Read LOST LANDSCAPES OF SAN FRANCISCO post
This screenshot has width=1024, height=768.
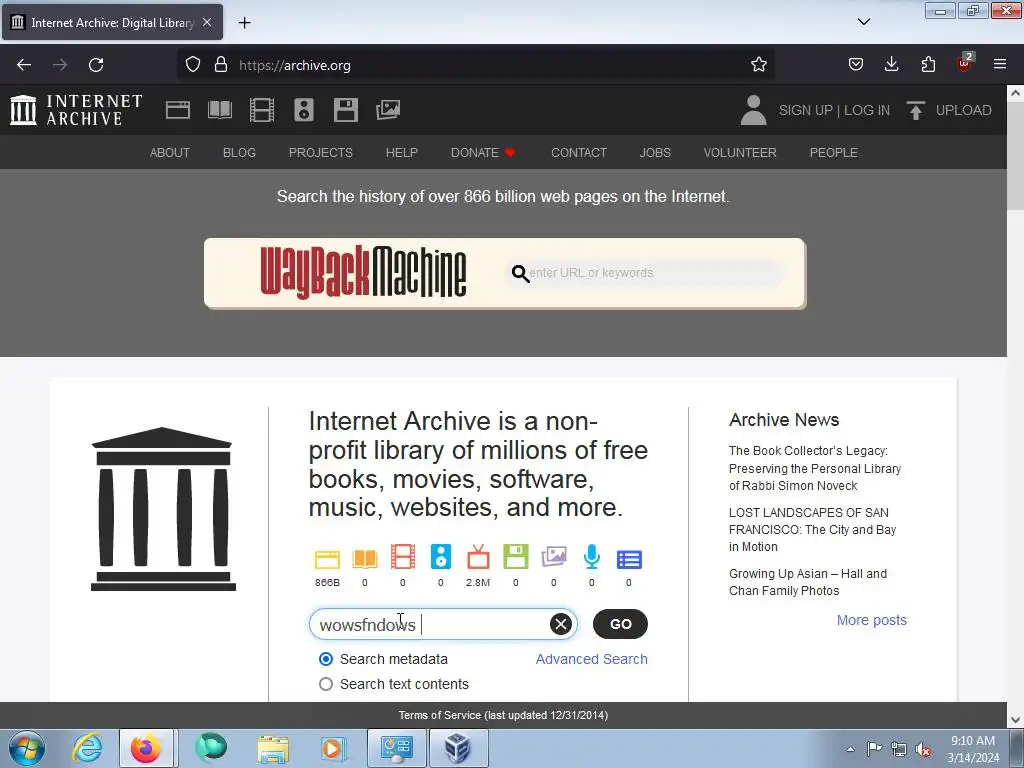812,530
